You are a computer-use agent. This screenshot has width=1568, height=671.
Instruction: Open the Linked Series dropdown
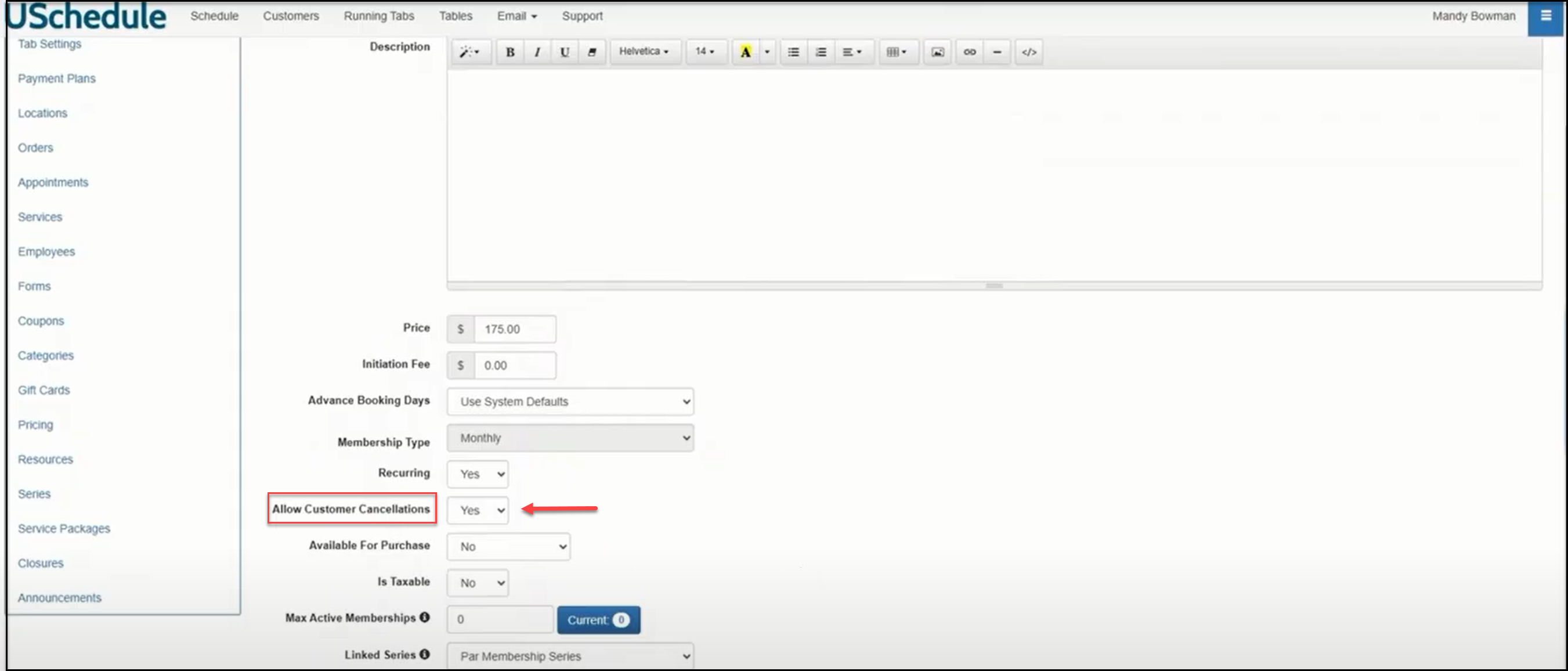click(570, 656)
